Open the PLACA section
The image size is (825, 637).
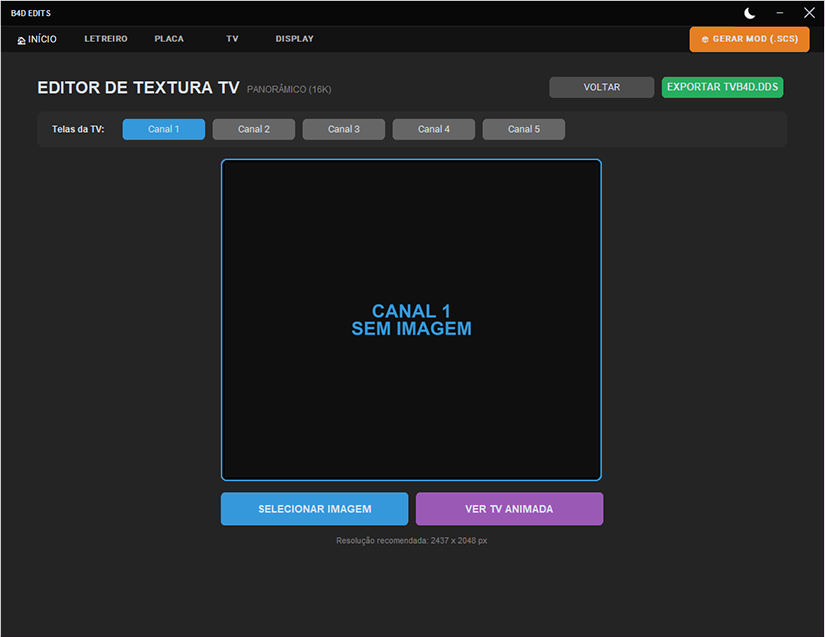[169, 39]
